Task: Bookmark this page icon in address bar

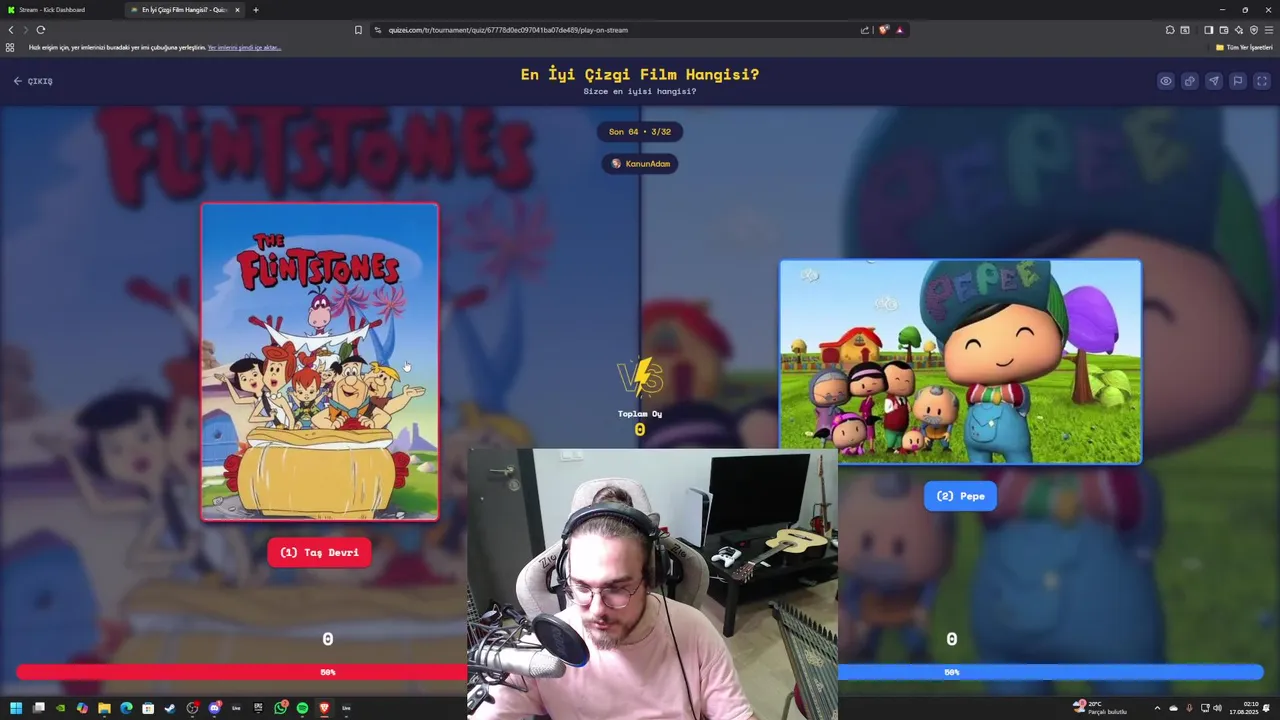Action: pyautogui.click(x=358, y=30)
